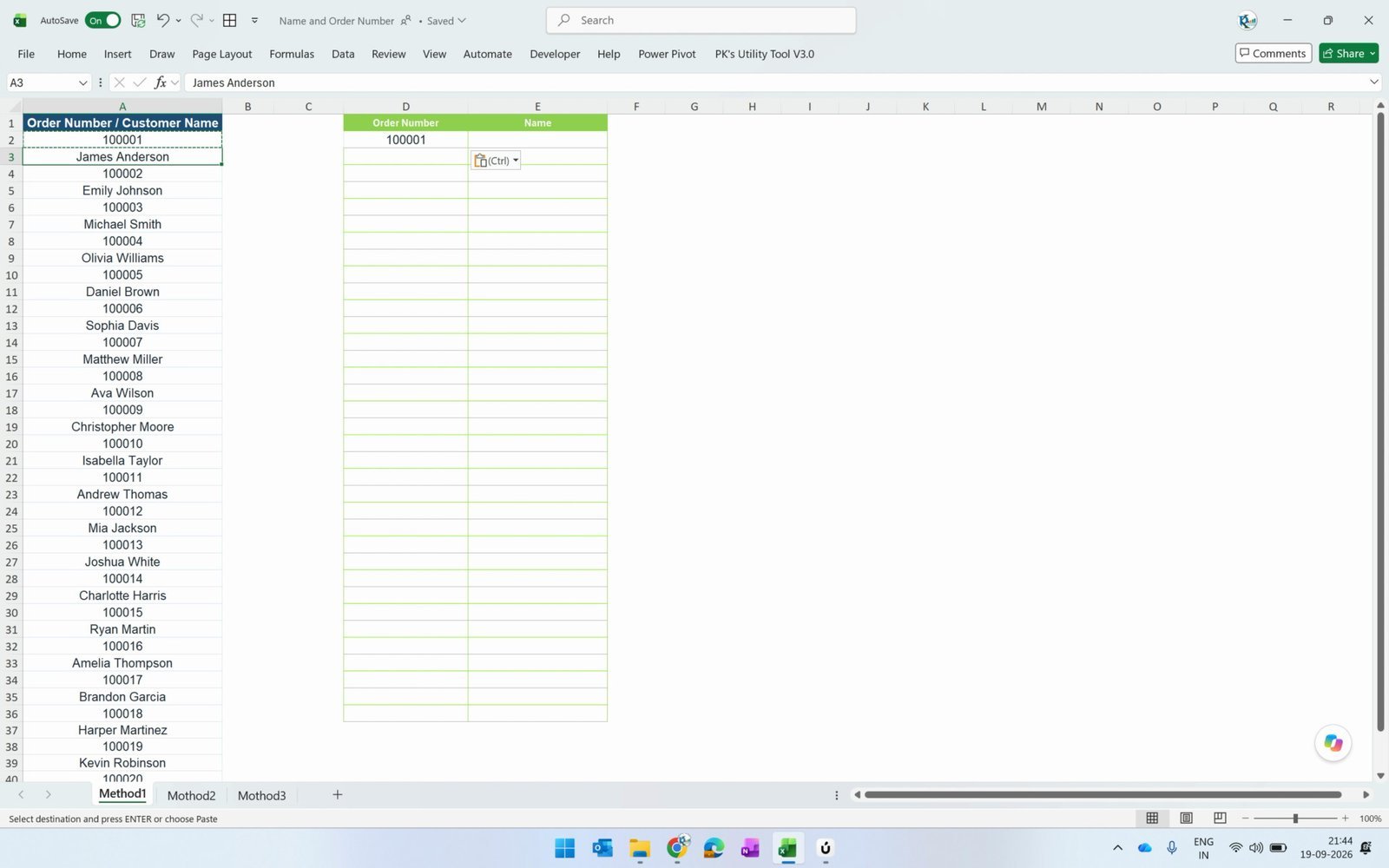This screenshot has height=868, width=1389.
Task: Click the previous sheet navigation arrow
Action: pos(21,794)
